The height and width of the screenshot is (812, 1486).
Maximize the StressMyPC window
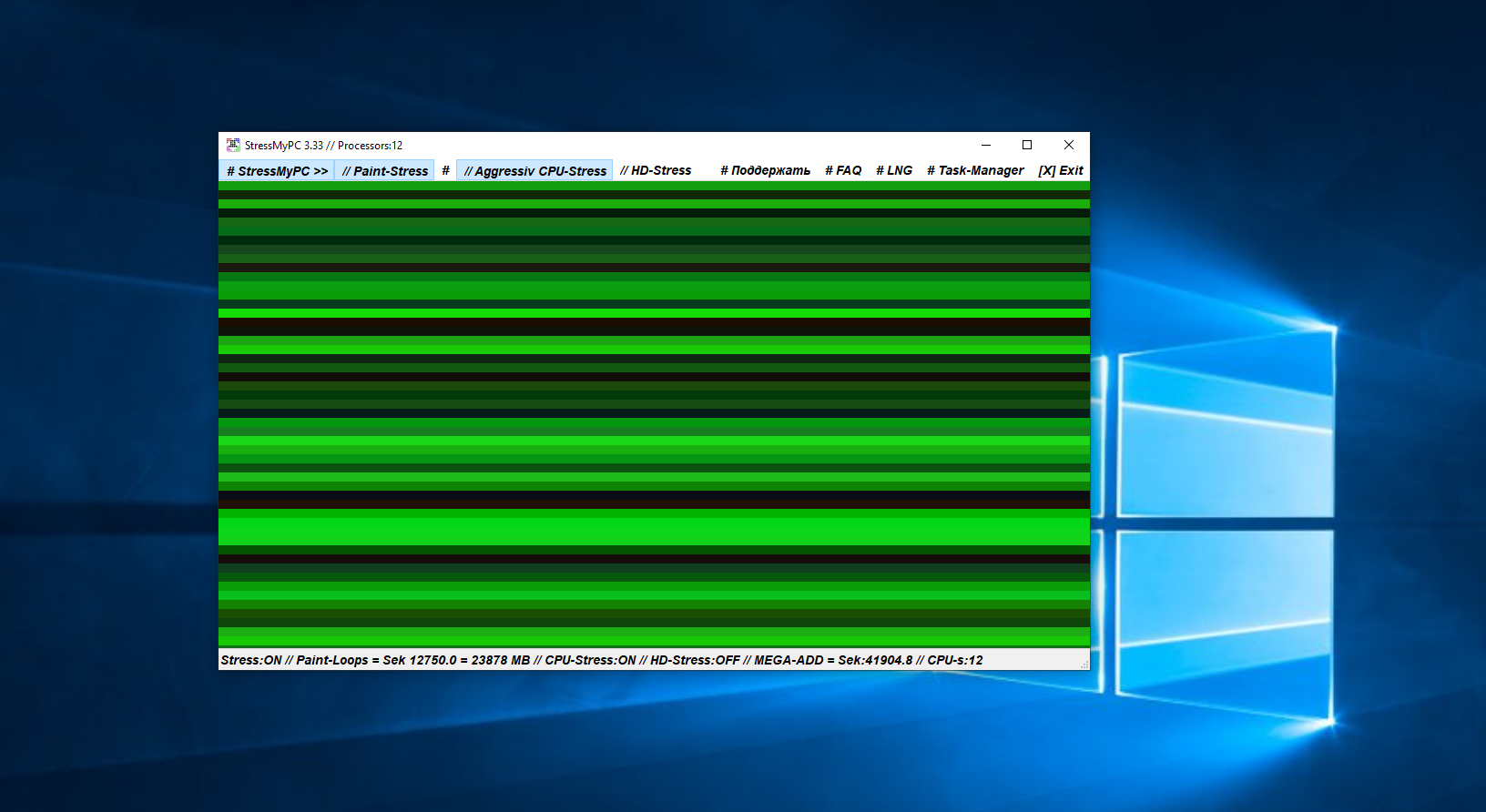[x=1027, y=145]
